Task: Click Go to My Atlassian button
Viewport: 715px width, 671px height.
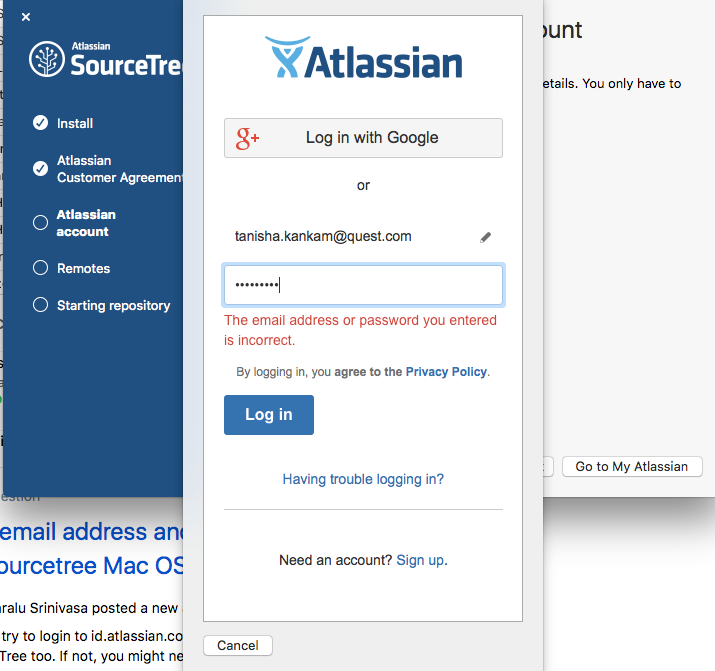Action: (632, 466)
